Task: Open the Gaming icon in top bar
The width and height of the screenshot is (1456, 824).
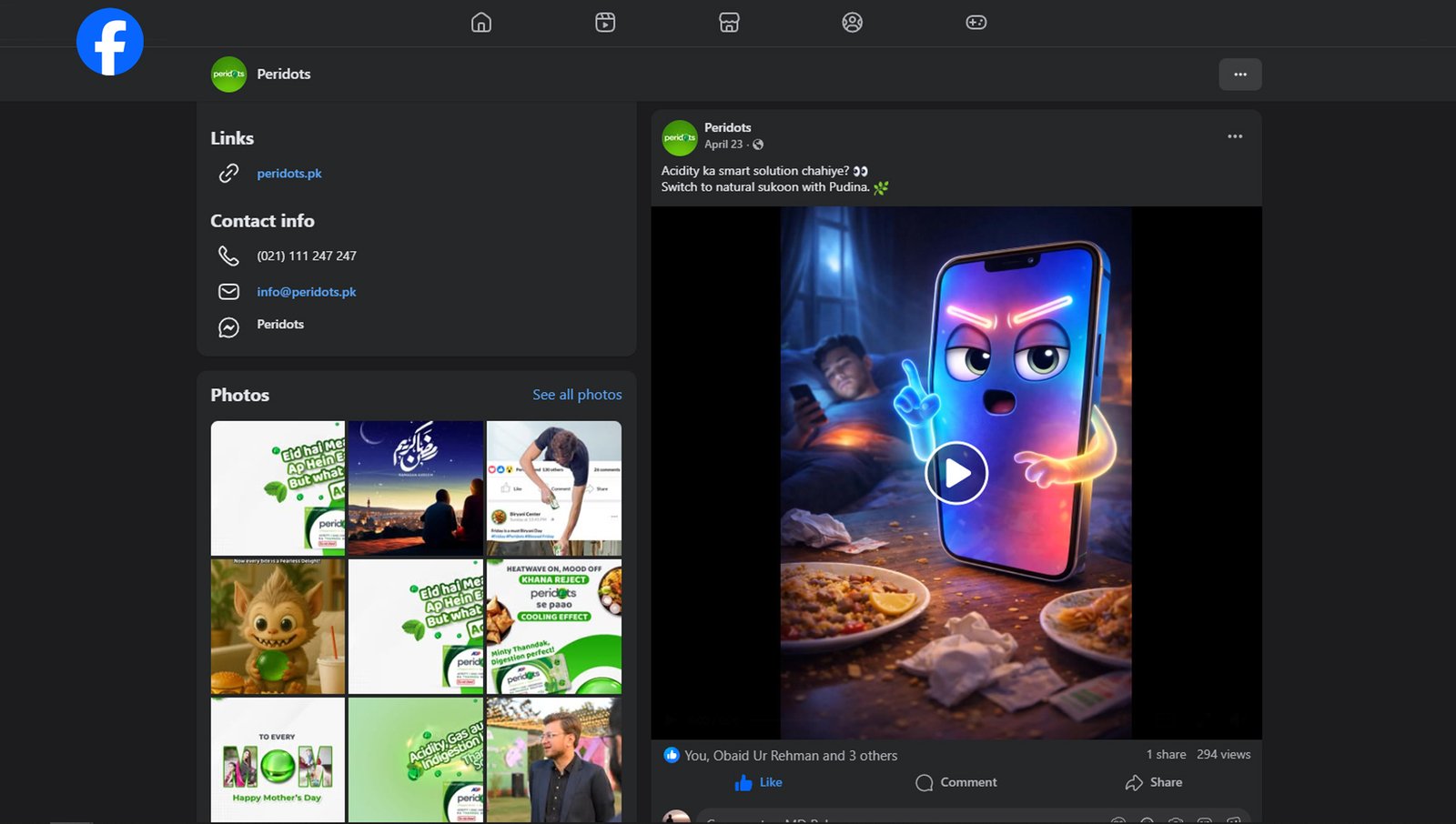Action: click(976, 22)
